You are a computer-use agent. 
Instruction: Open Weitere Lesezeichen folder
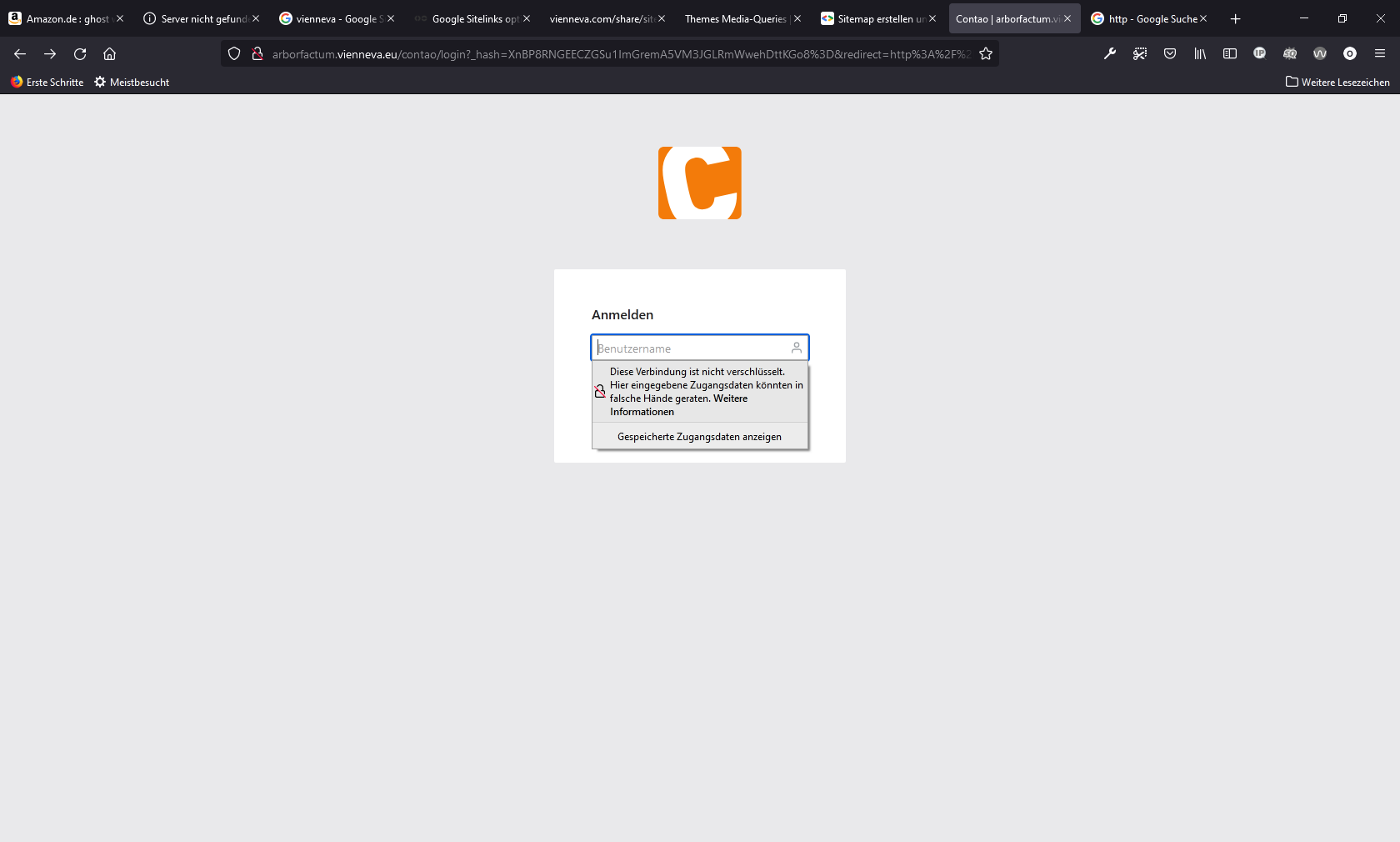pos(1337,82)
